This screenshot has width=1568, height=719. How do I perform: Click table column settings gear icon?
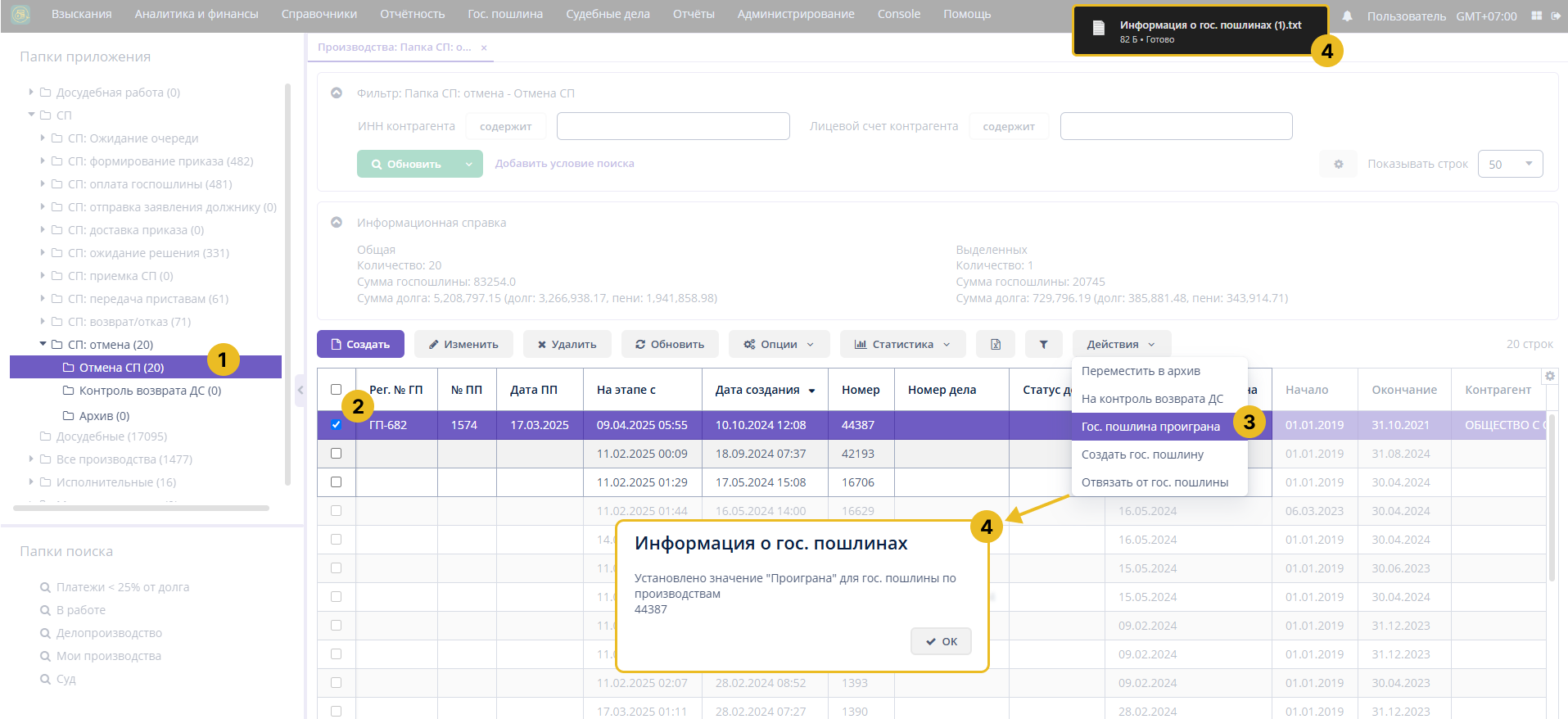(x=1549, y=376)
